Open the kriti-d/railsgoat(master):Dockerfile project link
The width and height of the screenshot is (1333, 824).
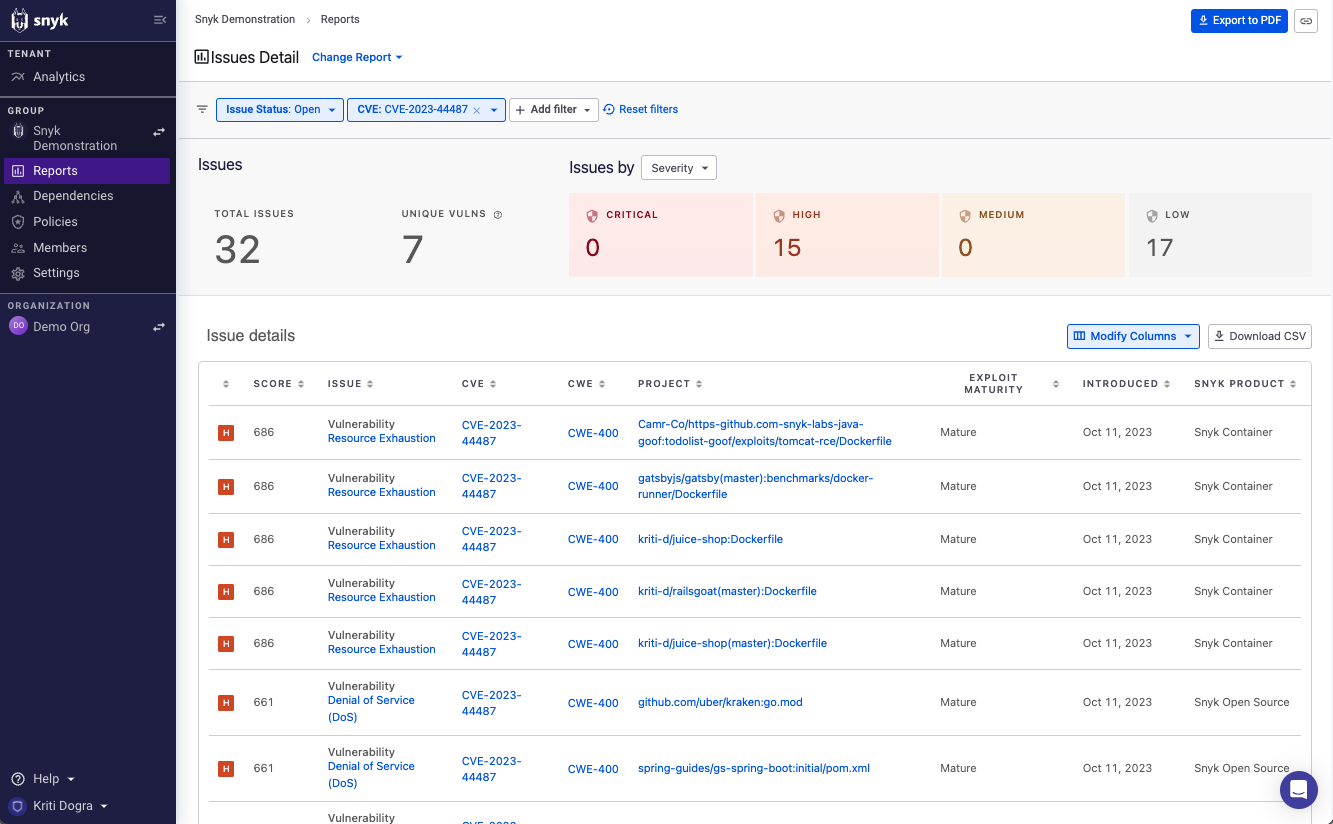pos(727,592)
